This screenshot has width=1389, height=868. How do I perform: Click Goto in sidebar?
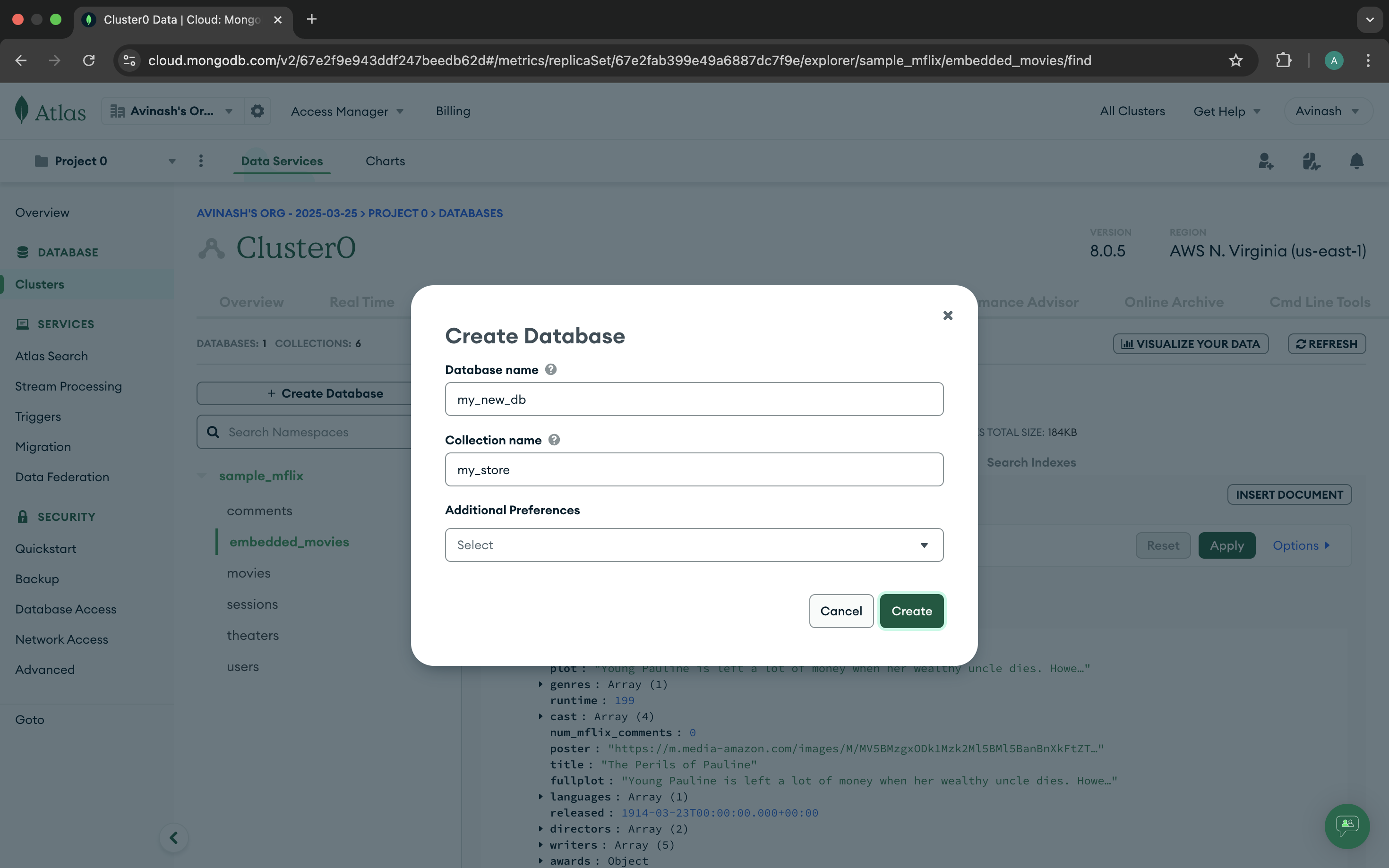coord(29,719)
